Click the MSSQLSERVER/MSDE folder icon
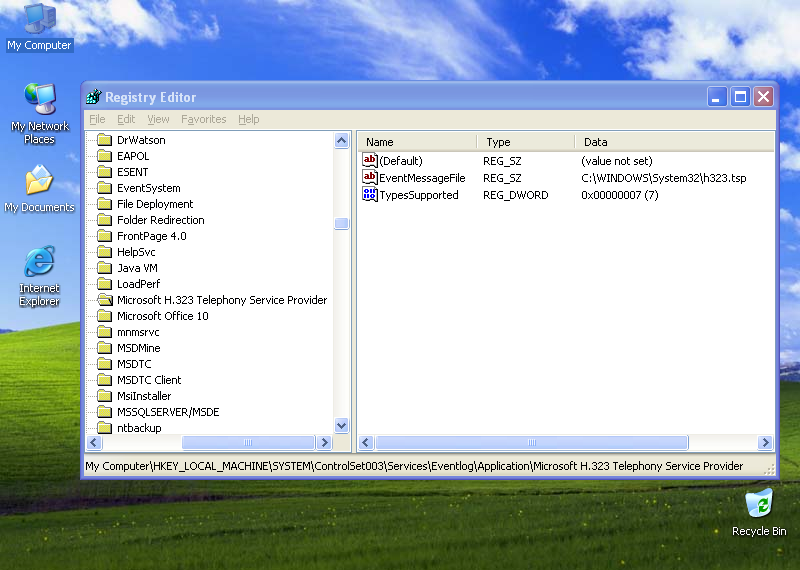Screen dimensions: 800x570 coord(105,412)
